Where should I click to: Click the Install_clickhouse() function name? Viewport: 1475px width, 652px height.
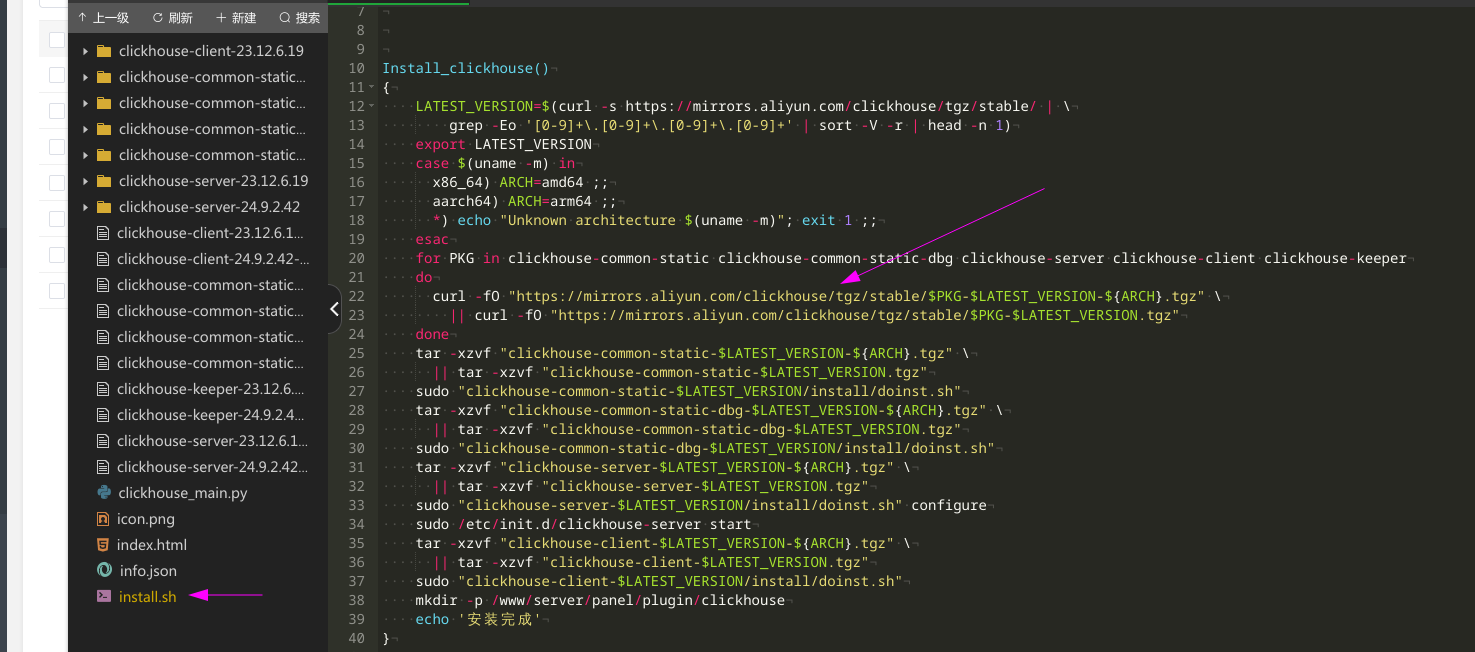(466, 68)
